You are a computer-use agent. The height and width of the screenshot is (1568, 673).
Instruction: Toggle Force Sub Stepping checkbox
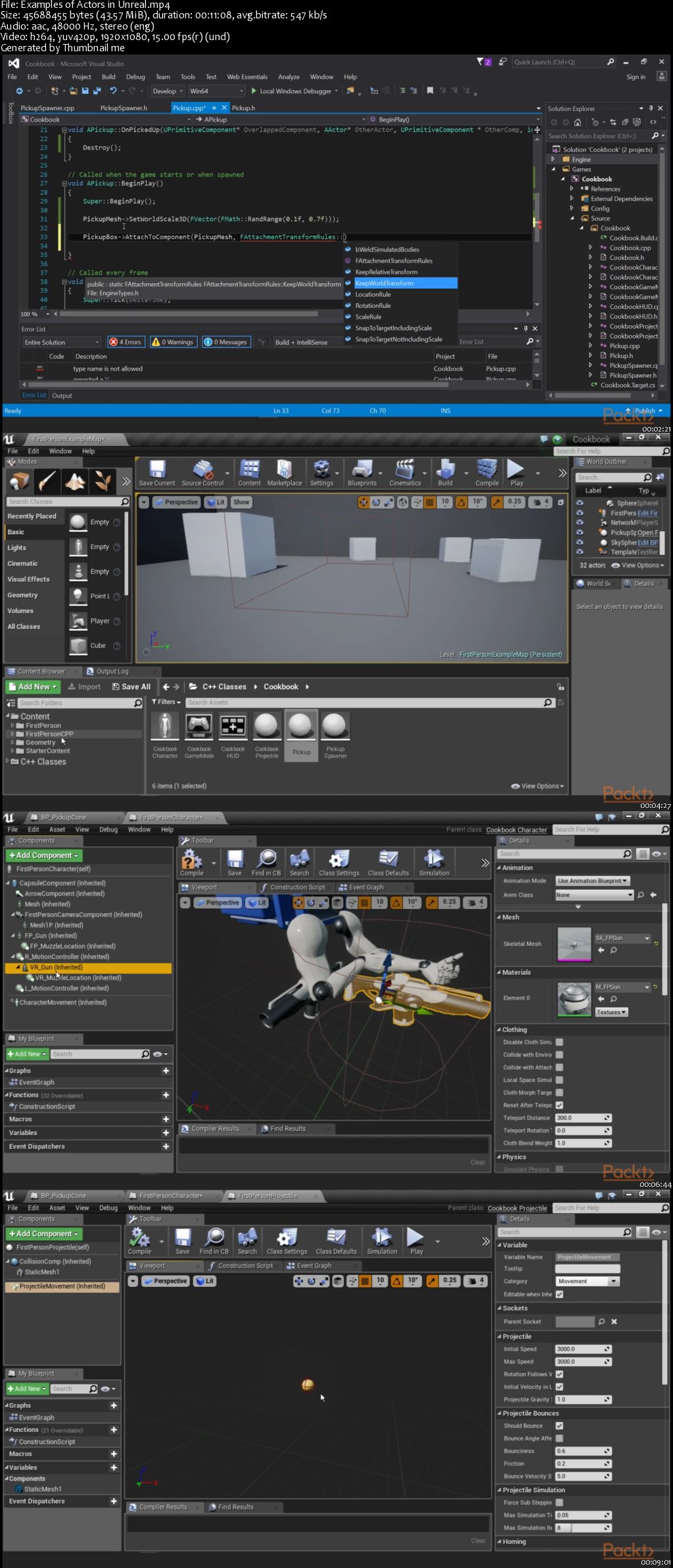(x=559, y=1502)
